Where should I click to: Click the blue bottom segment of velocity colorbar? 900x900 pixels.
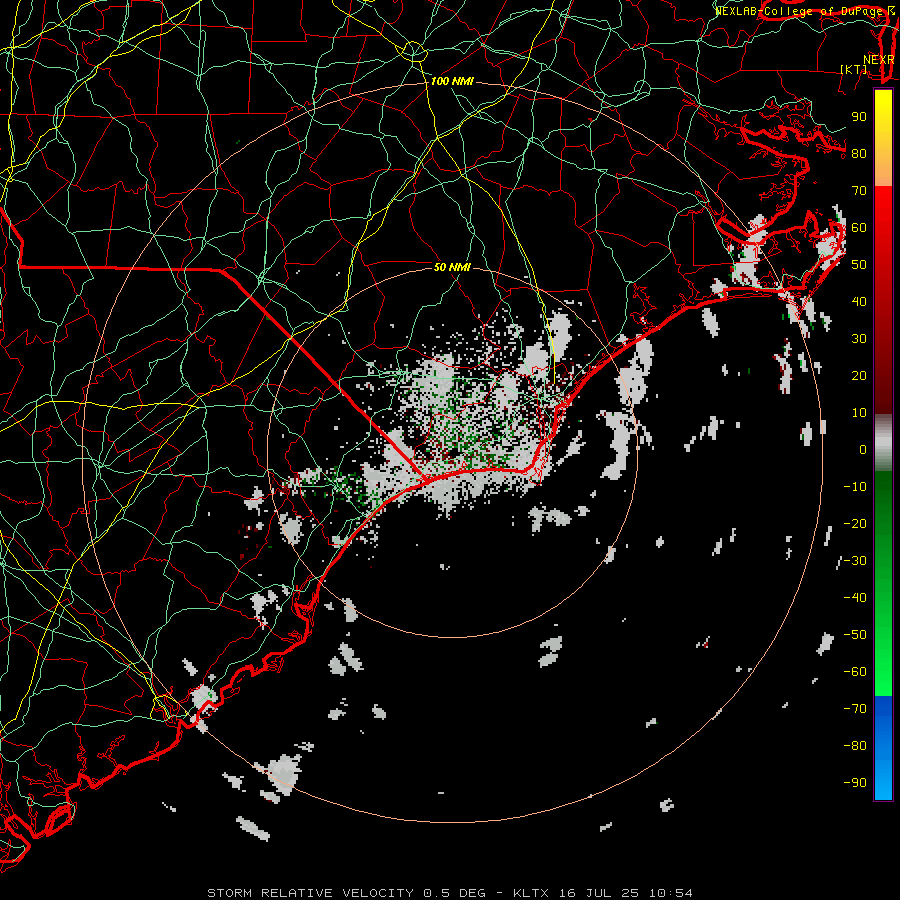click(883, 747)
